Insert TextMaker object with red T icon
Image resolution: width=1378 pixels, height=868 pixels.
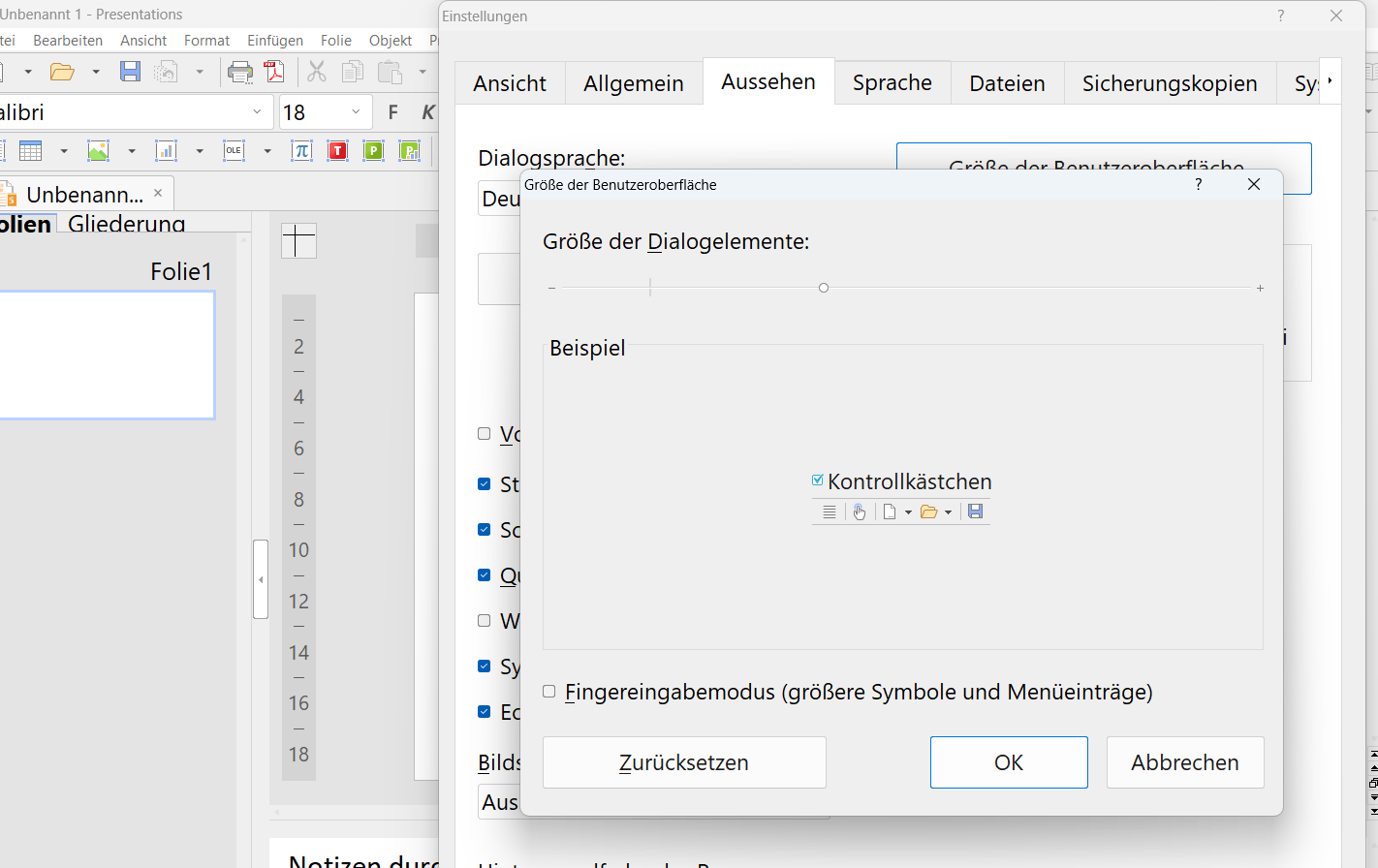pos(337,151)
